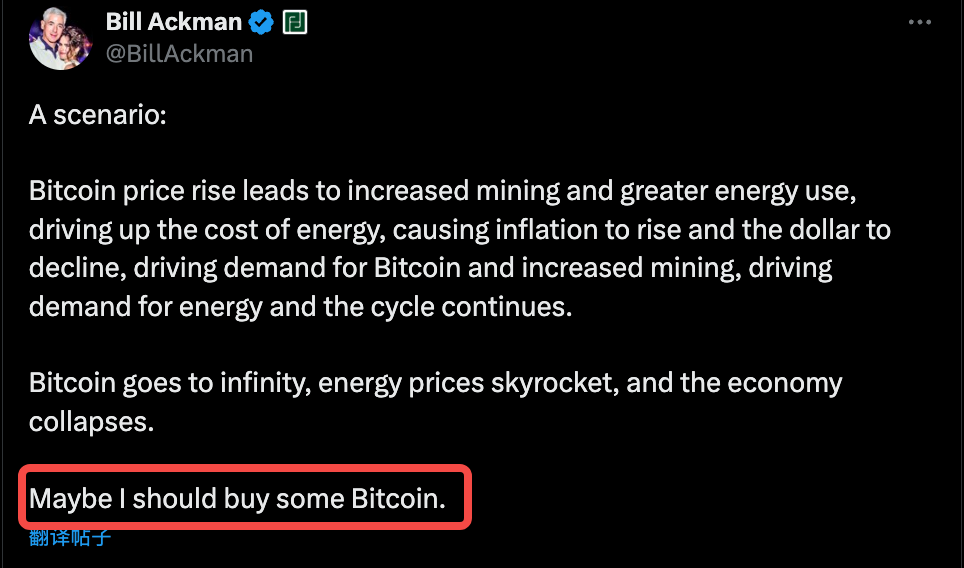Click the blue 翻译帖子 translate post link

(x=70, y=538)
